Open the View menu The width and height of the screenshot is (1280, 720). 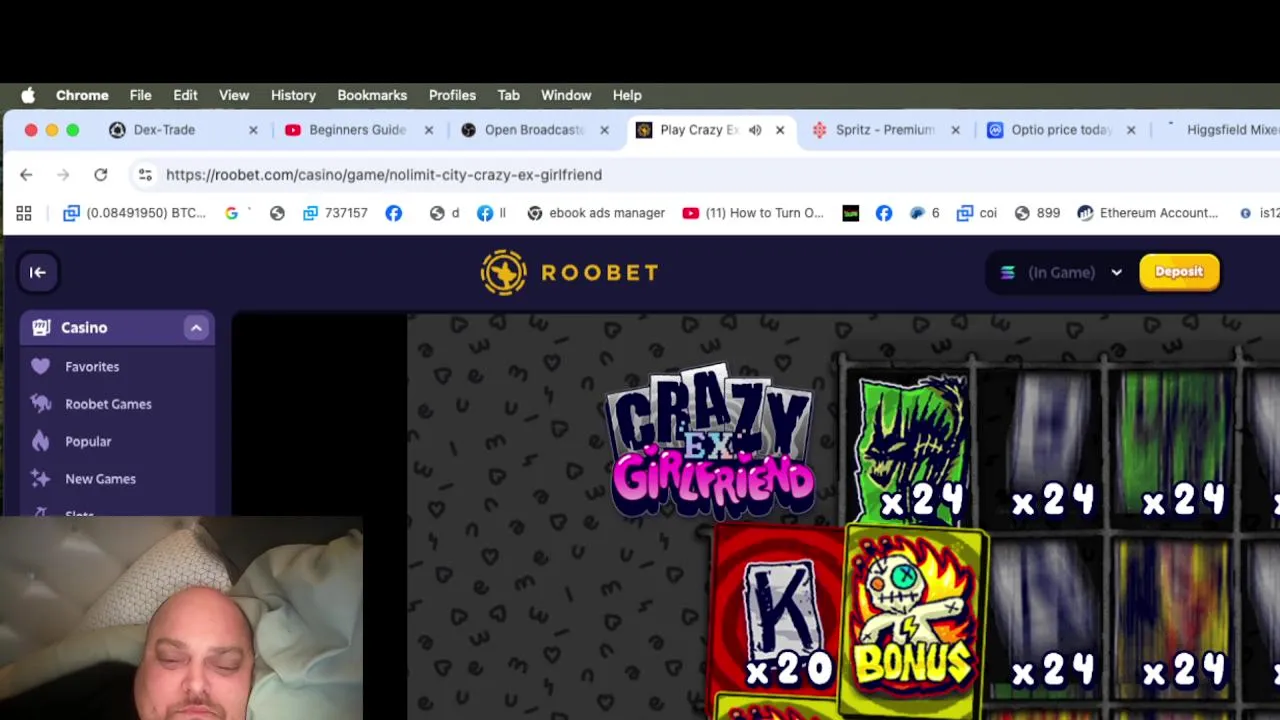(234, 95)
